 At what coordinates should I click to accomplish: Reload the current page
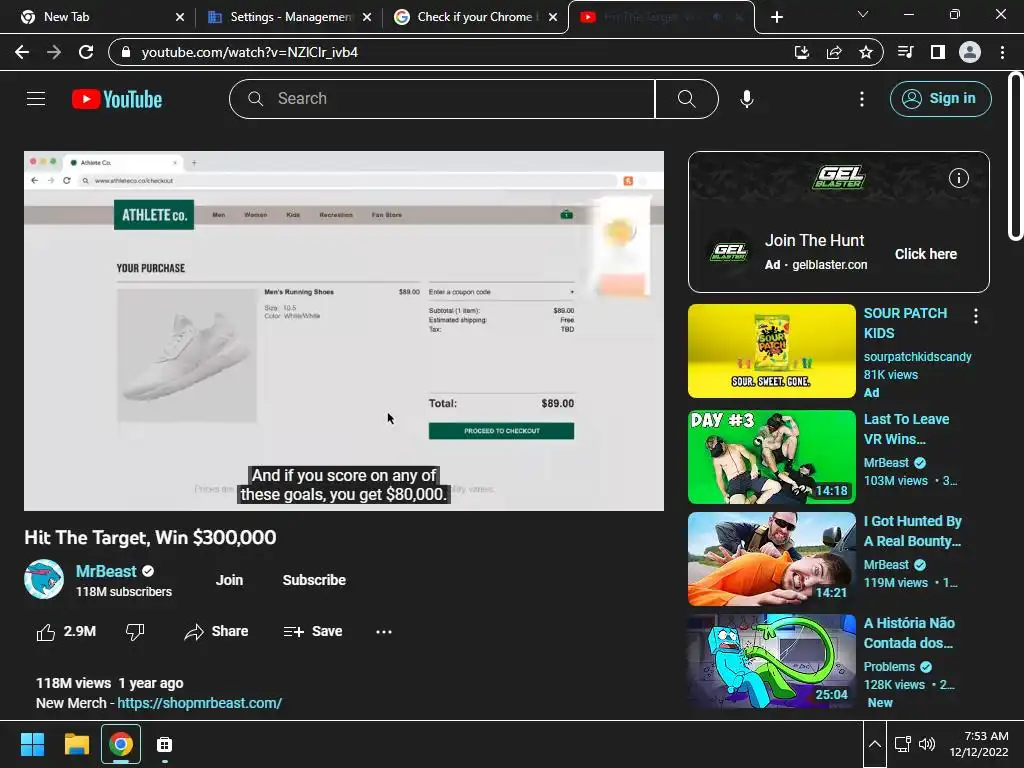86,52
